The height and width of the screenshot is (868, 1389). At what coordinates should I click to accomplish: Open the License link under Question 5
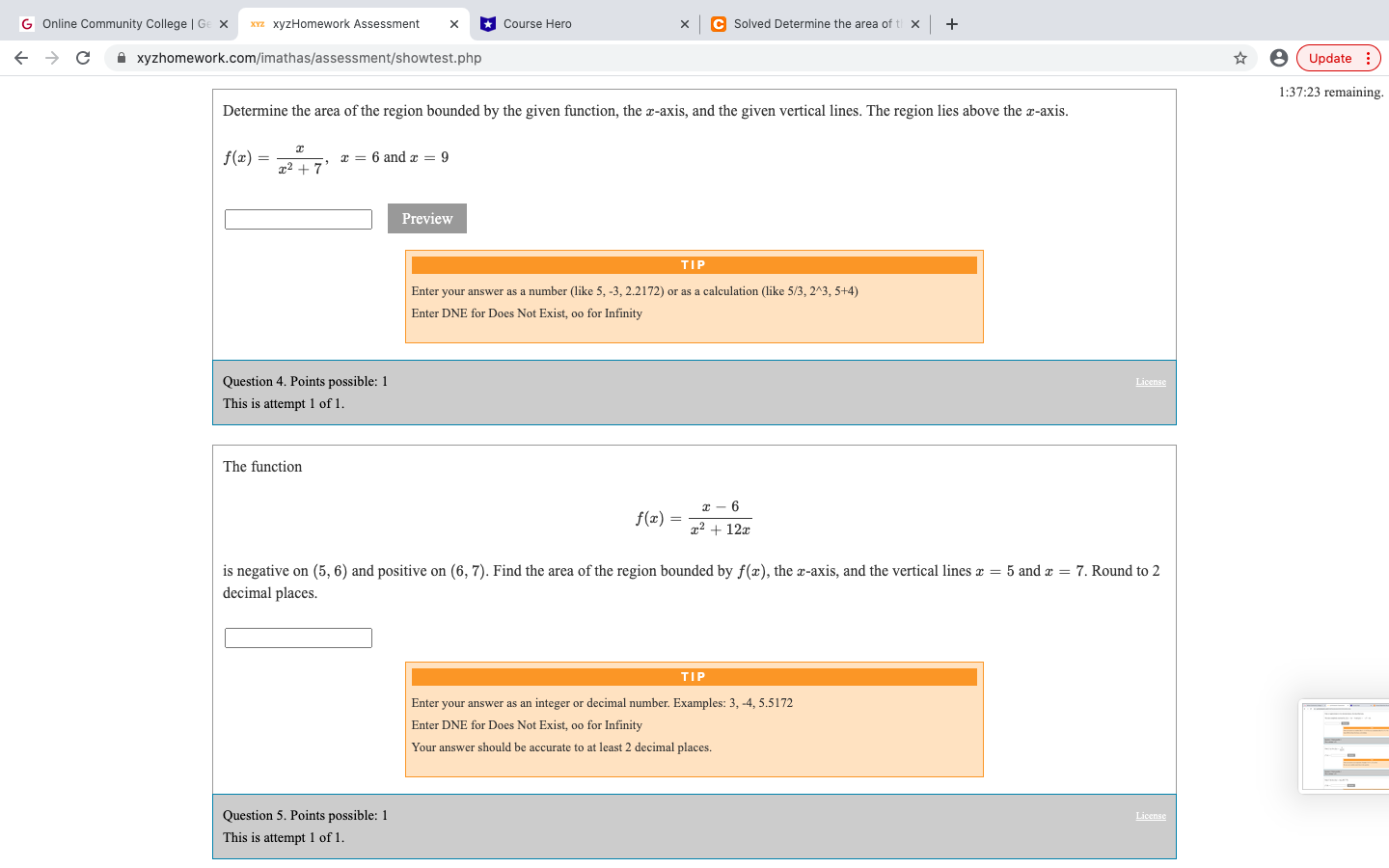[x=1151, y=815]
